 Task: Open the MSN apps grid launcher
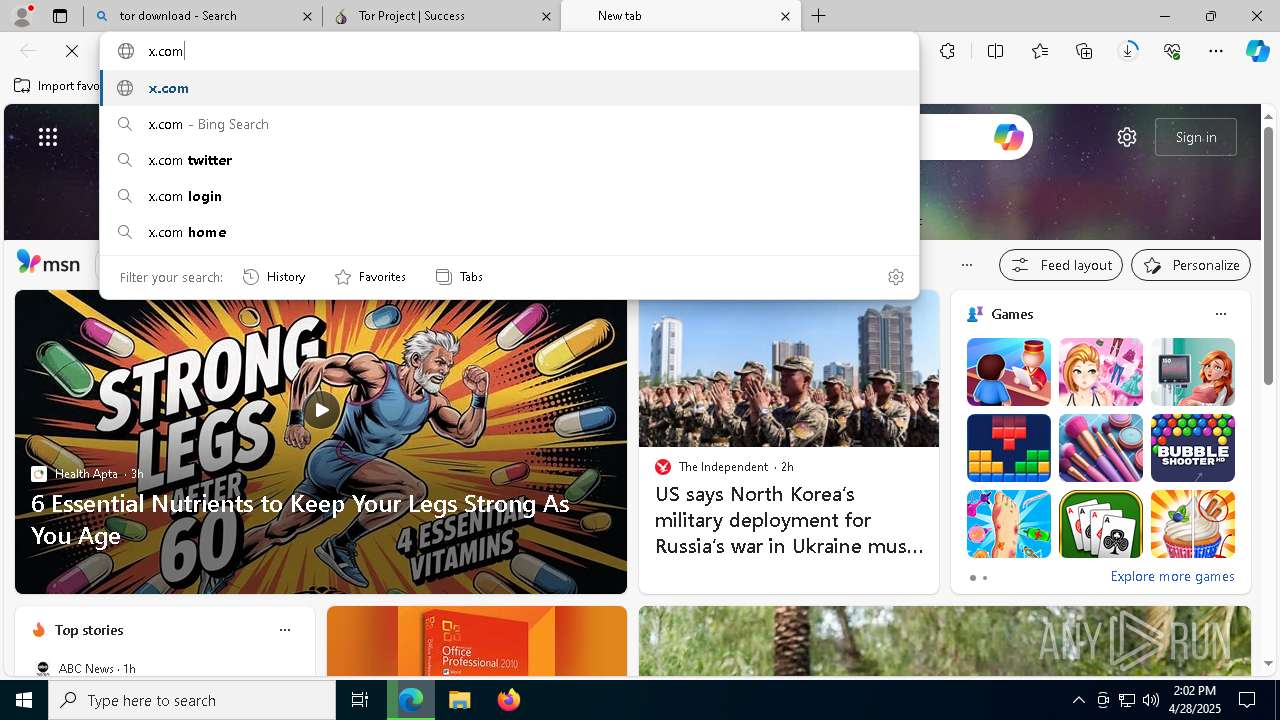[x=48, y=137]
